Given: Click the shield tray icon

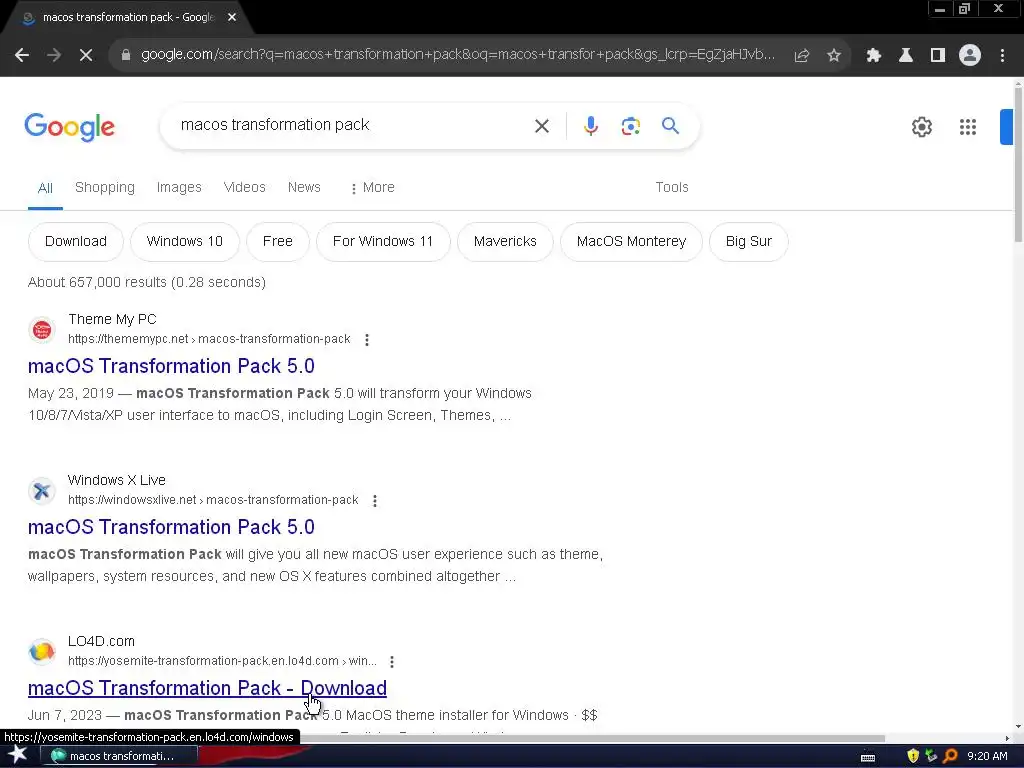Looking at the screenshot, I should 913,756.
